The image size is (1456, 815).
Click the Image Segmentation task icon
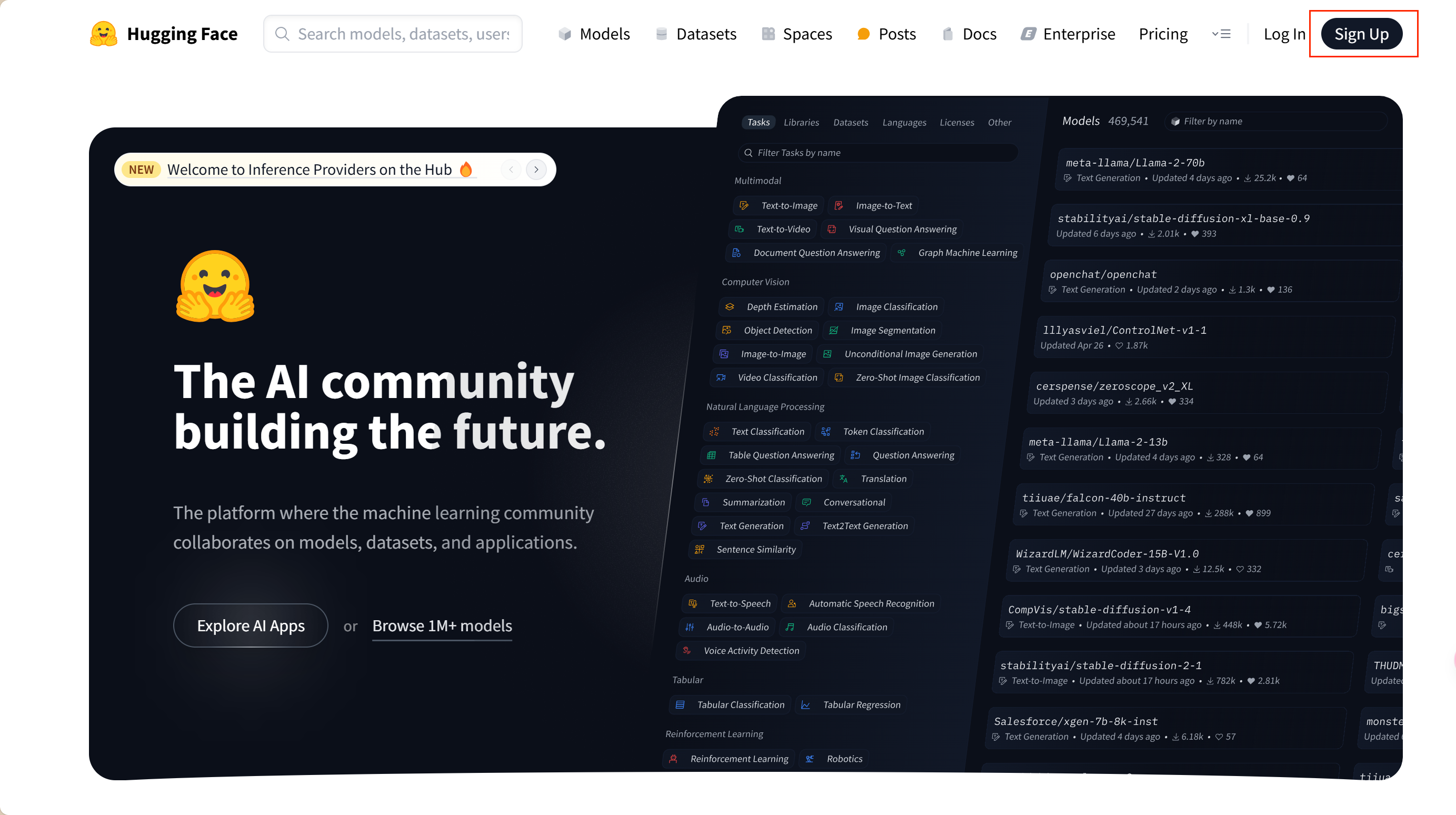pos(834,331)
